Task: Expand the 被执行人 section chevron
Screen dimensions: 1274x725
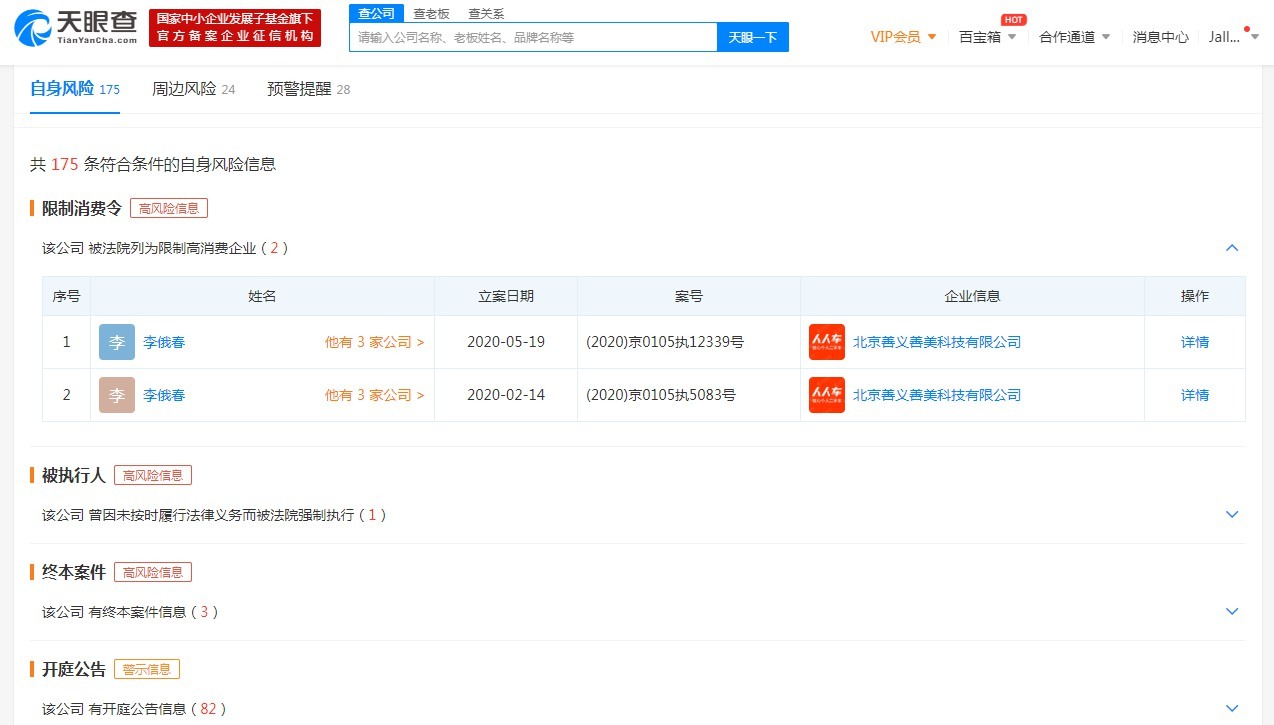Action: pos(1232,515)
